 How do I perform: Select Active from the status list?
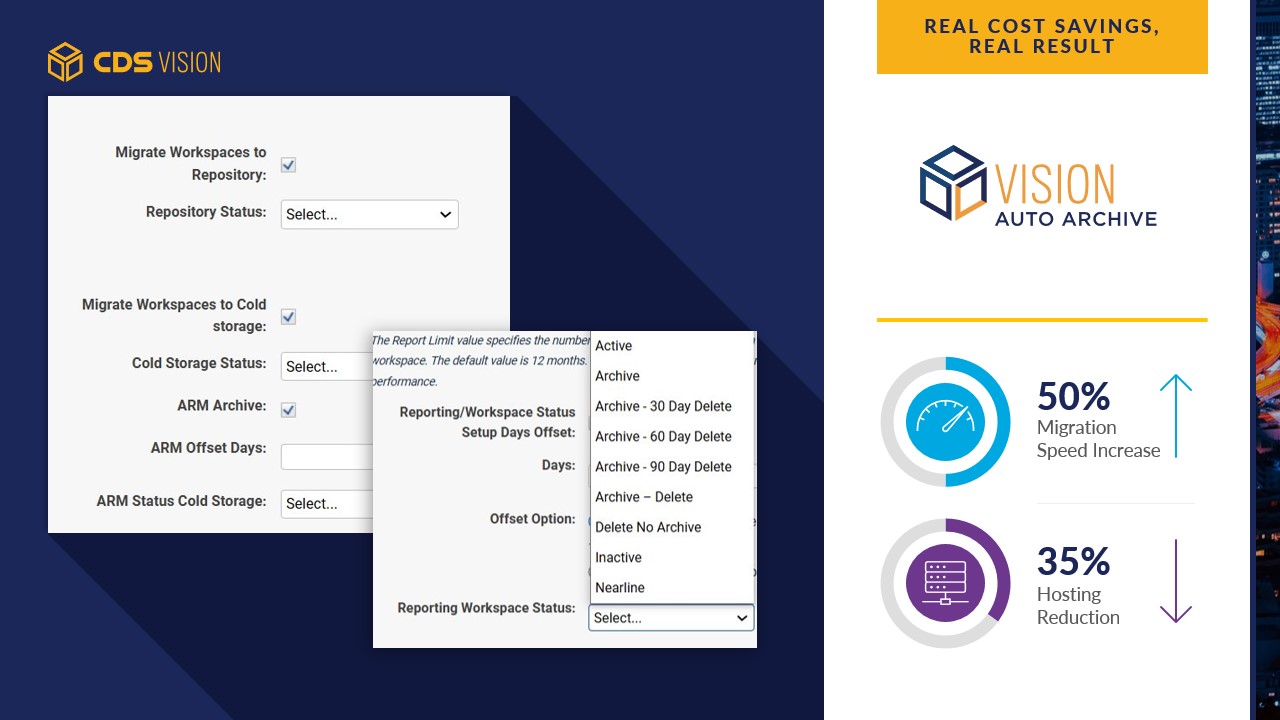click(671, 346)
